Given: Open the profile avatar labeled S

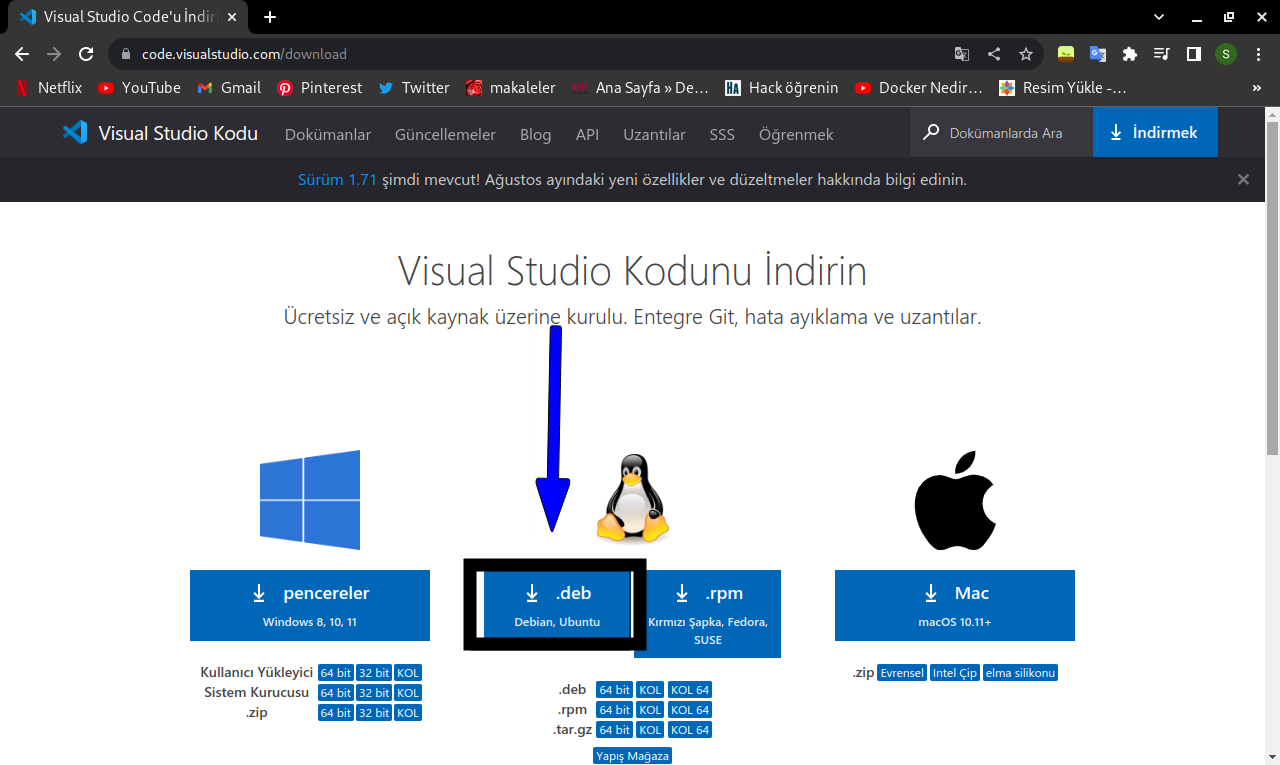Looking at the screenshot, I should coord(1226,54).
